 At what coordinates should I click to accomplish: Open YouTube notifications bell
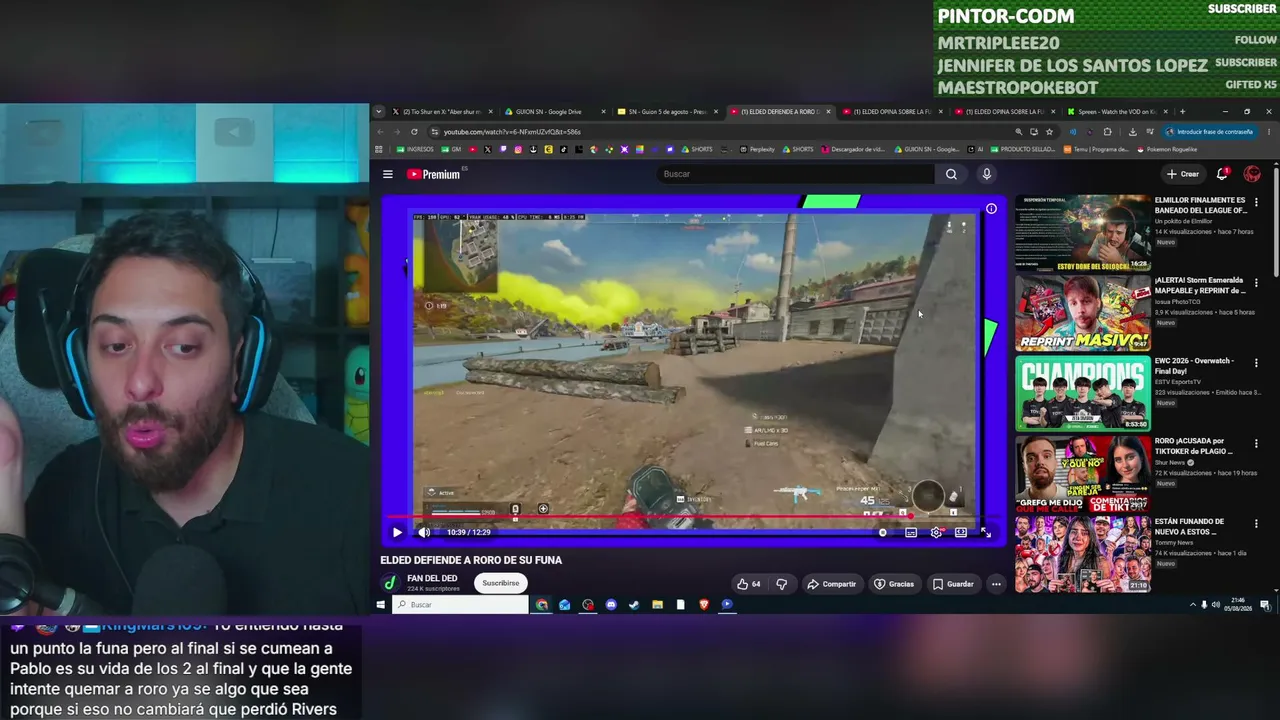coord(1222,174)
